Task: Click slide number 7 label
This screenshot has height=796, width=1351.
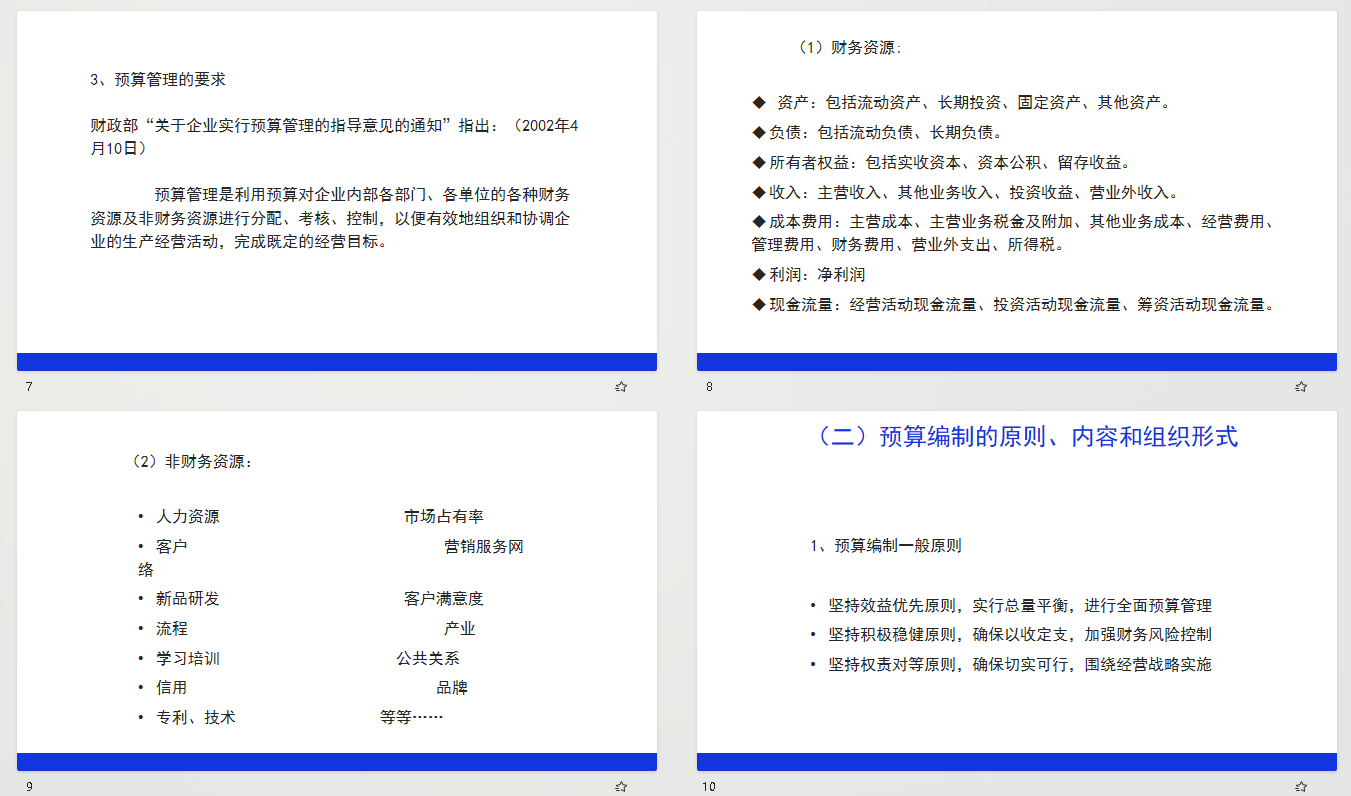Action: (29, 387)
